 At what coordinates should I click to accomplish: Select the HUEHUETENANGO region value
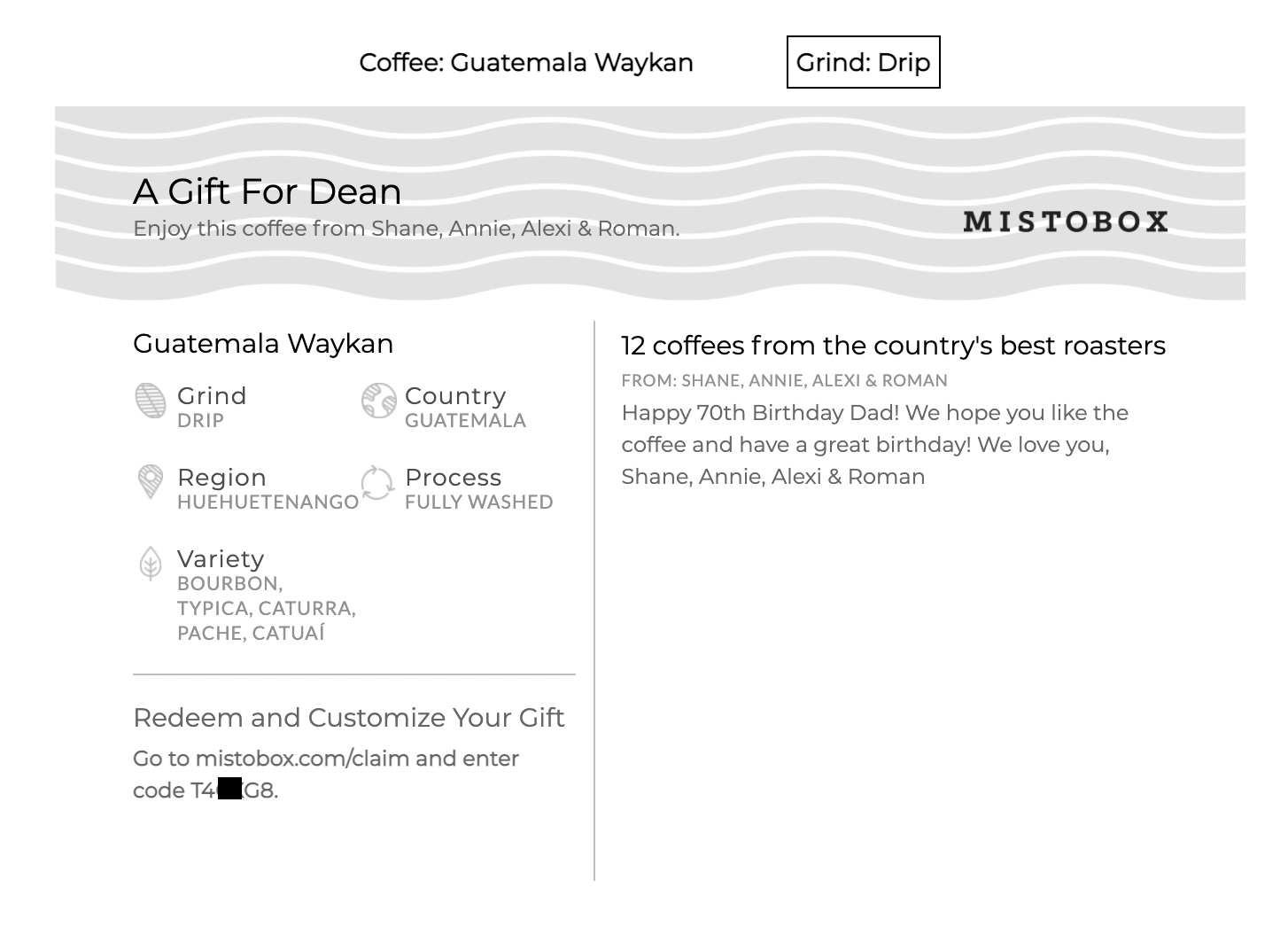tap(268, 502)
